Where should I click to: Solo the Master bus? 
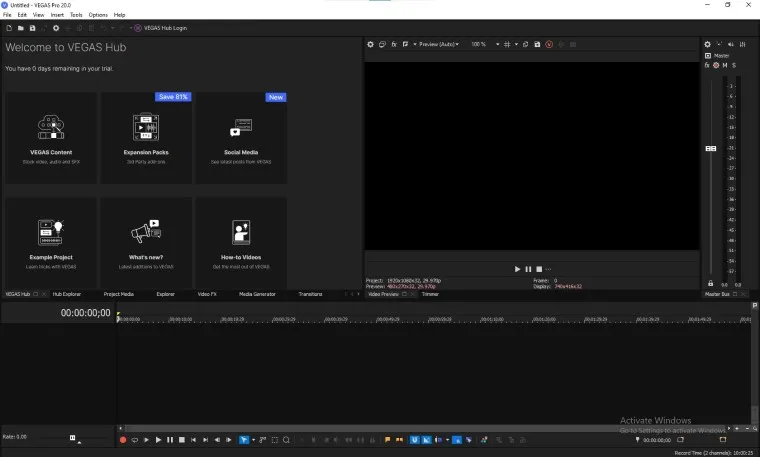(734, 65)
